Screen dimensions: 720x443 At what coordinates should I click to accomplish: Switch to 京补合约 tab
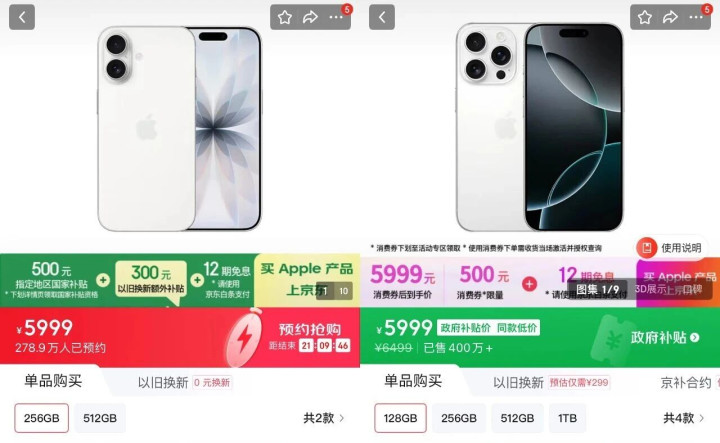(686, 382)
